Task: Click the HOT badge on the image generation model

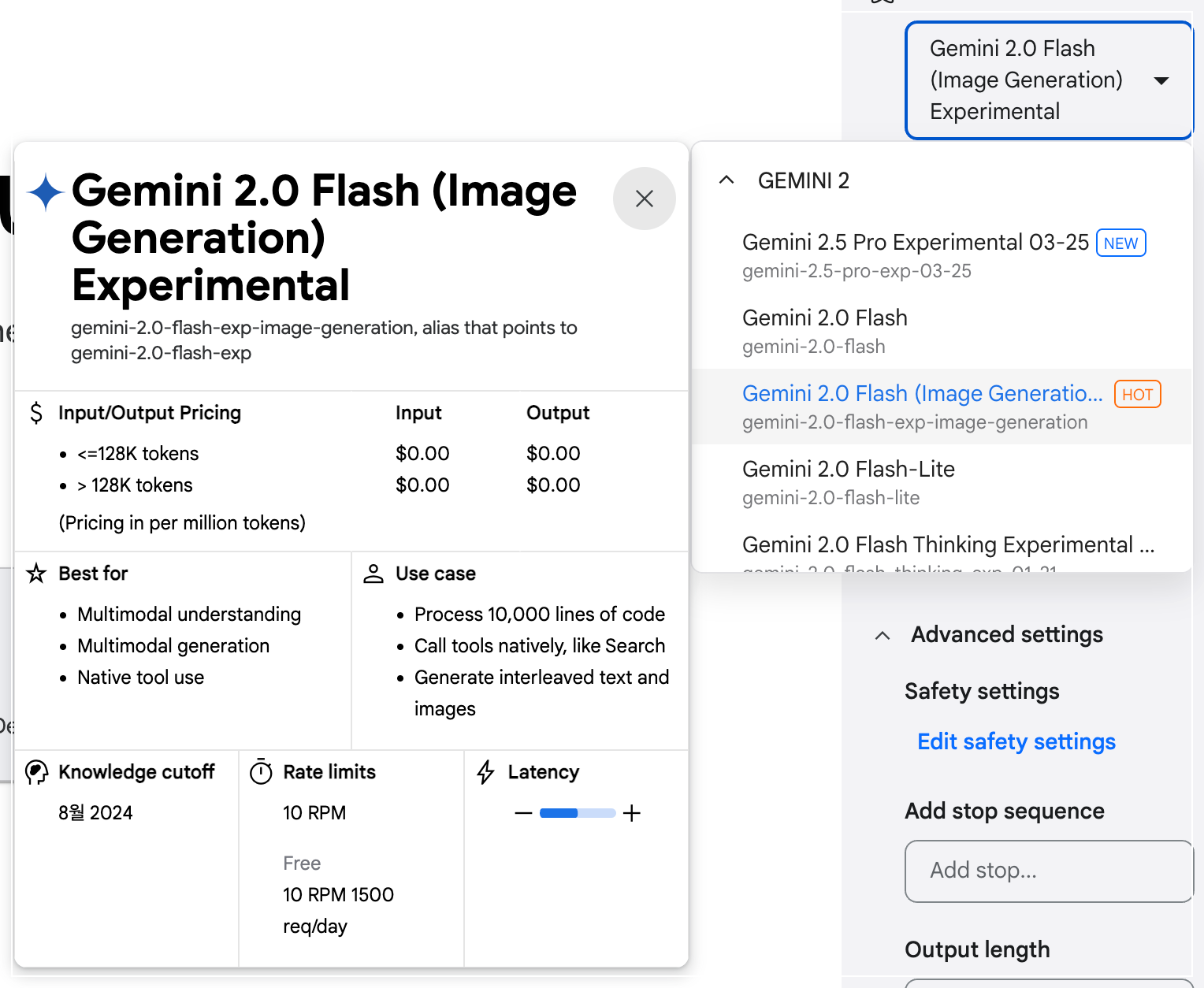Action: click(x=1137, y=394)
